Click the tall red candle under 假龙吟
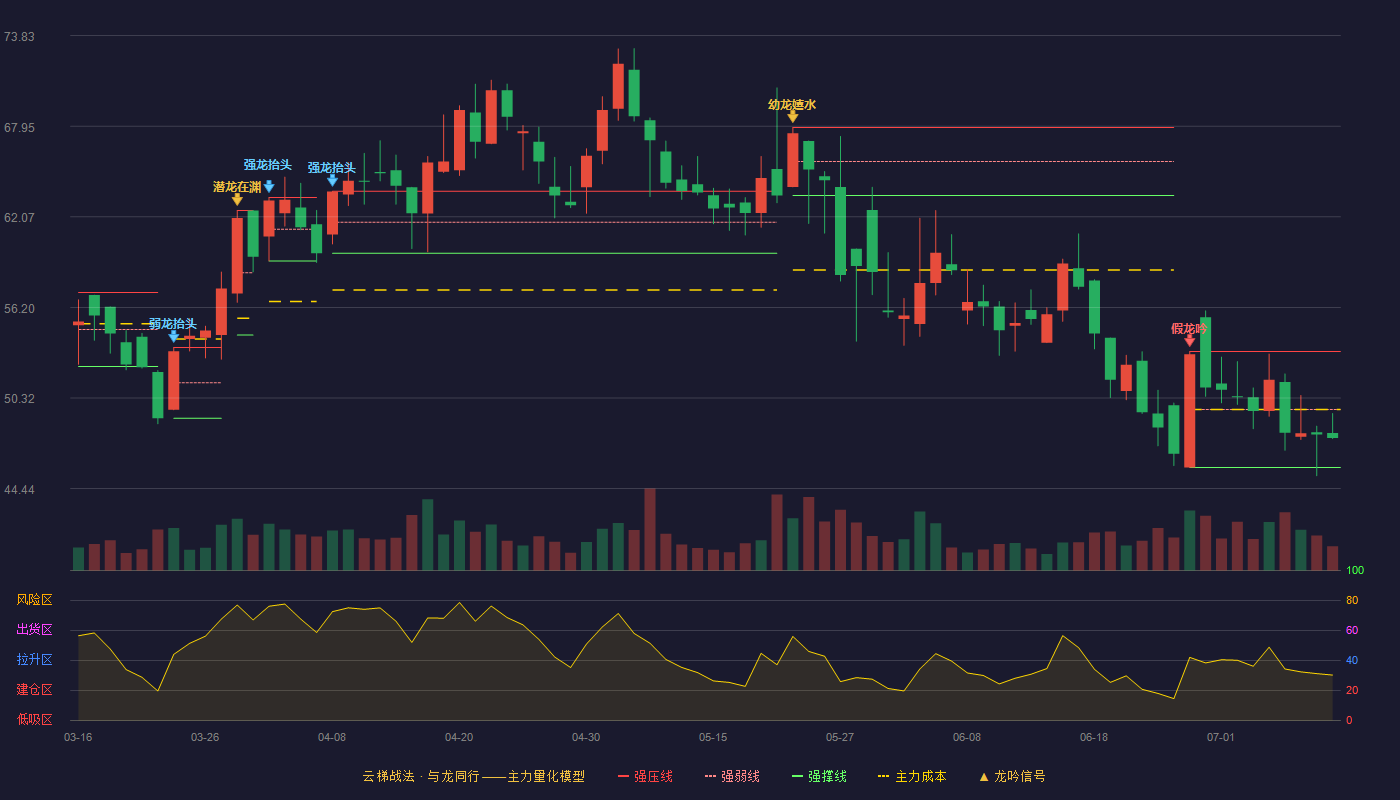Viewport: 1400px width, 800px height. [1190, 411]
